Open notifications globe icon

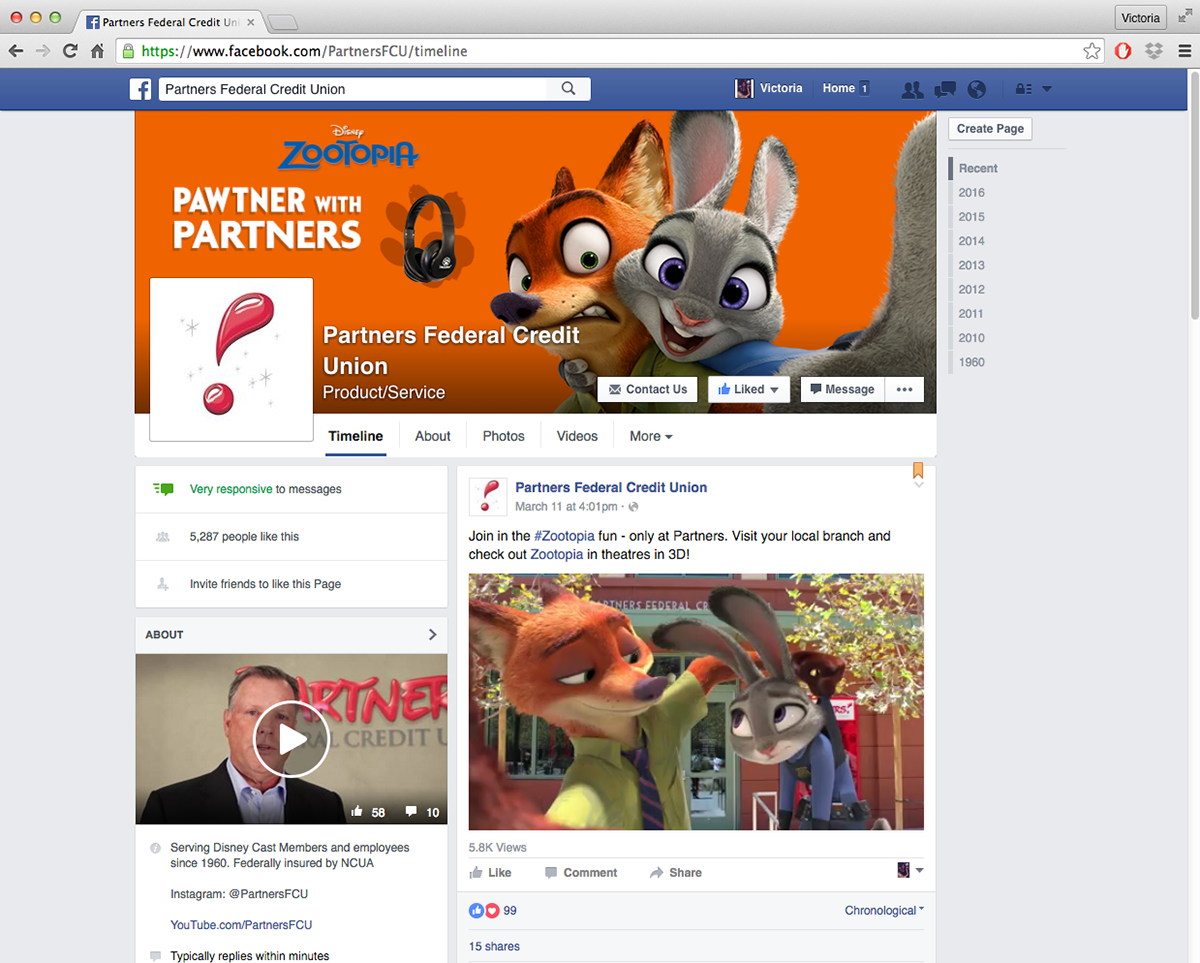pos(977,89)
